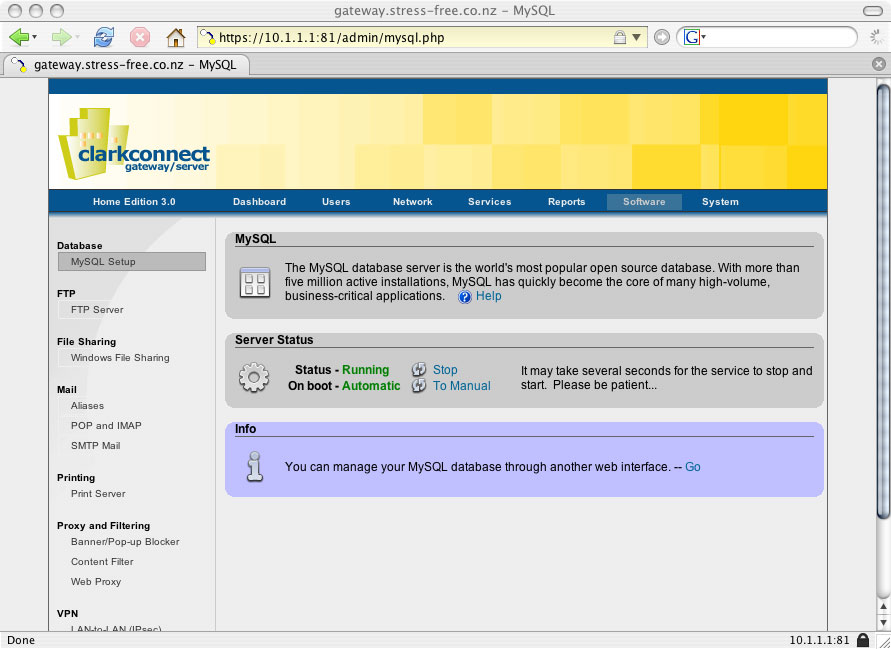Open the Dashboard menu
Image resolution: width=891 pixels, height=649 pixels.
tap(259, 202)
